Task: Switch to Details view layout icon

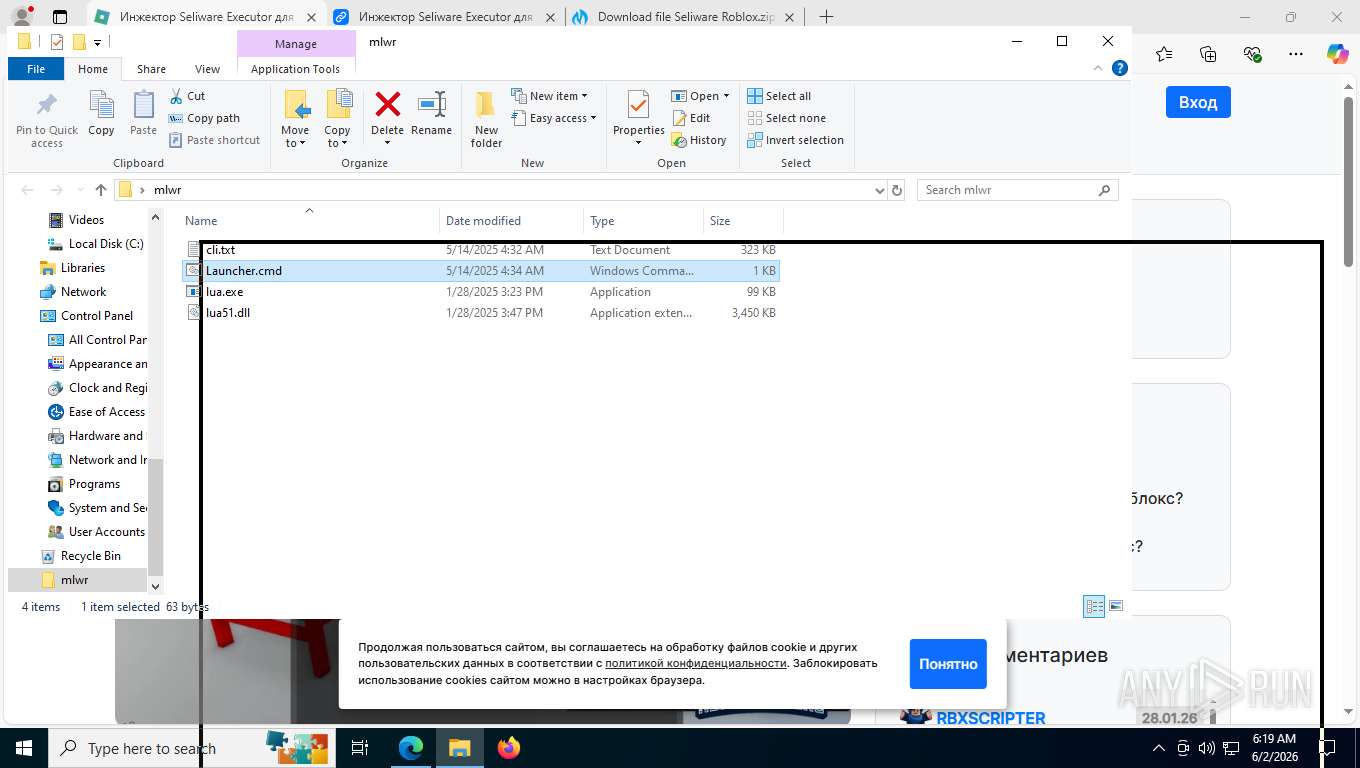Action: (1095, 606)
